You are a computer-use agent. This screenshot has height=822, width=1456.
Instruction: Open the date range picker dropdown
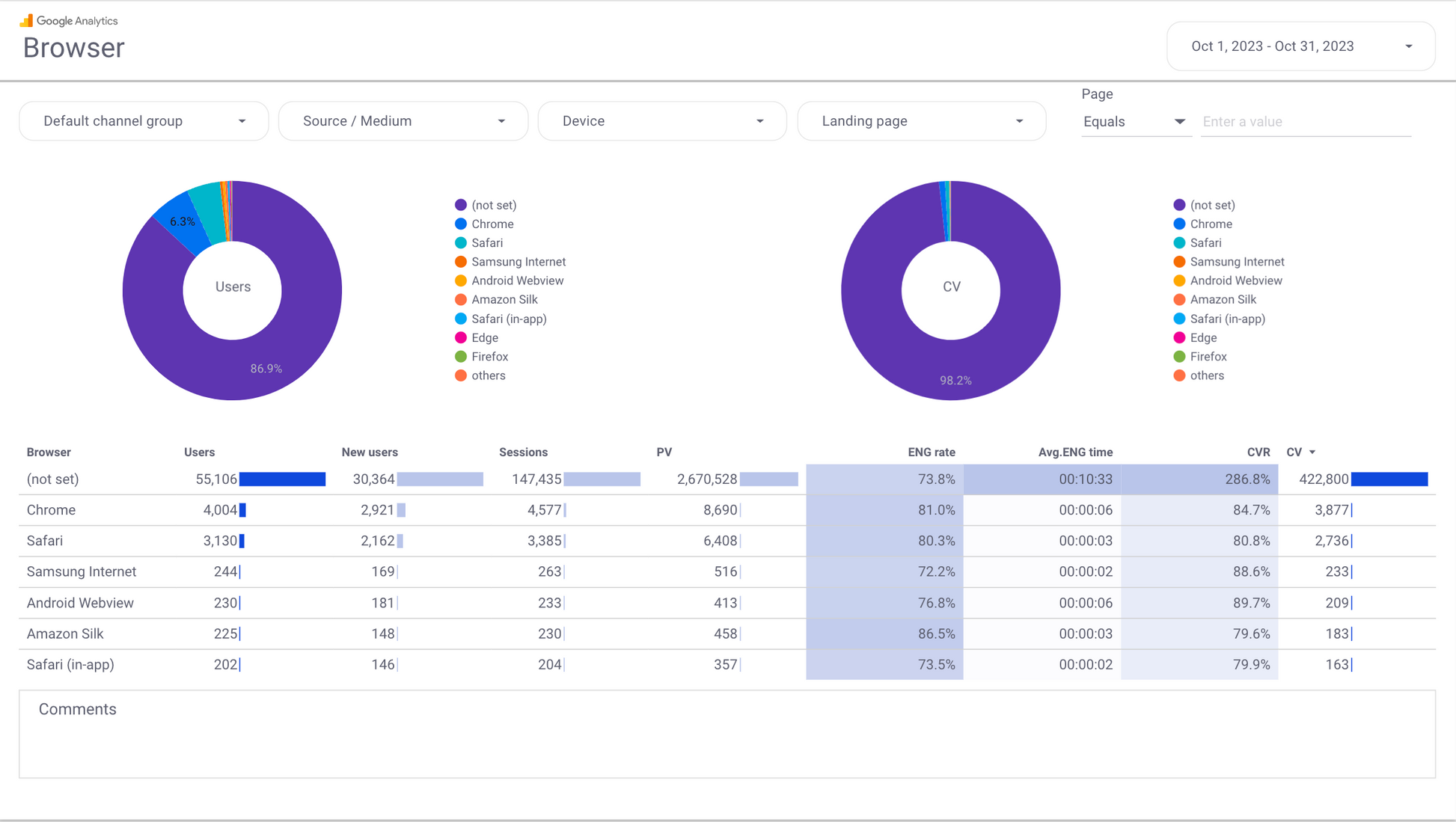[x=1300, y=46]
